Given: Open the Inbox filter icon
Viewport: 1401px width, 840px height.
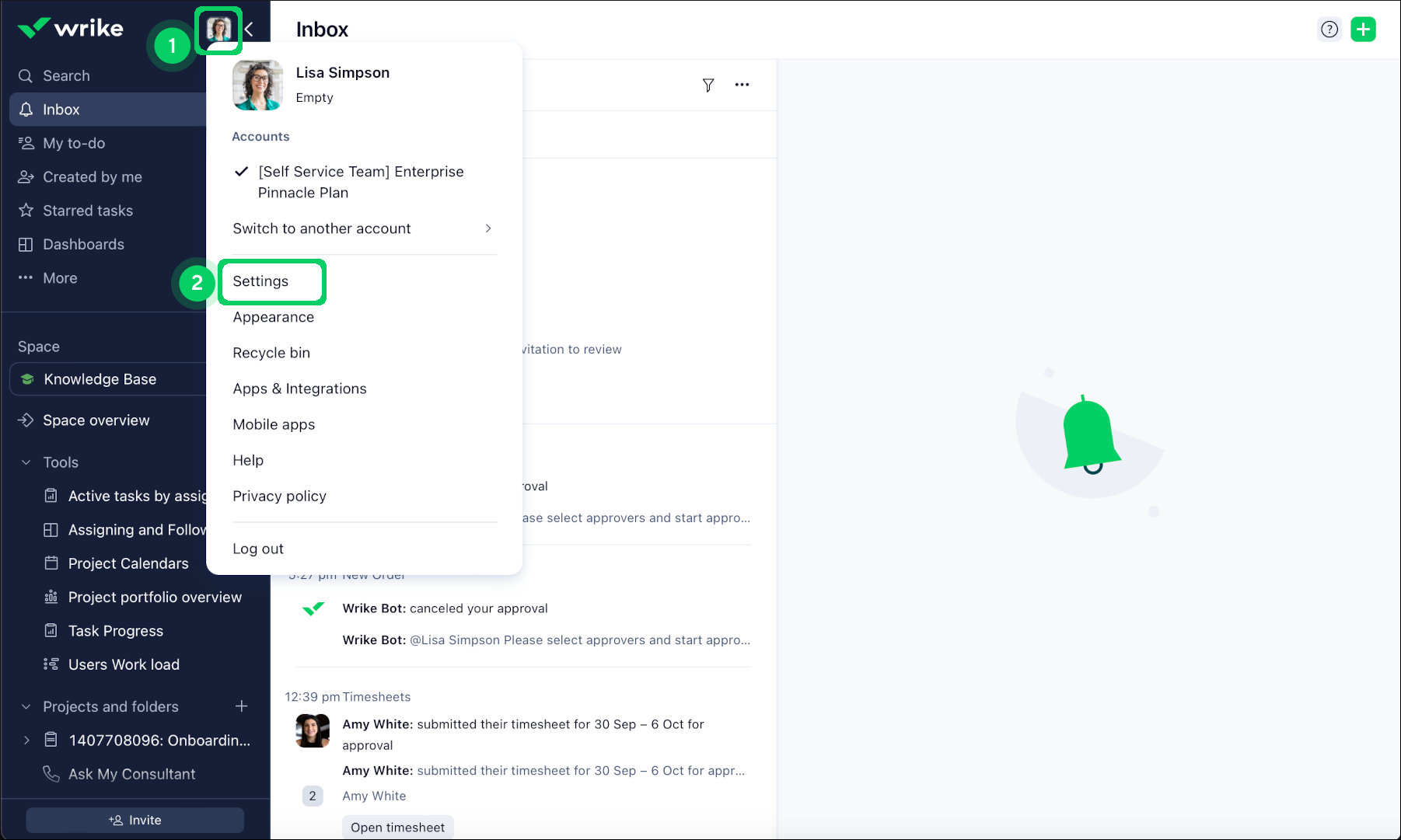Looking at the screenshot, I should point(708,85).
